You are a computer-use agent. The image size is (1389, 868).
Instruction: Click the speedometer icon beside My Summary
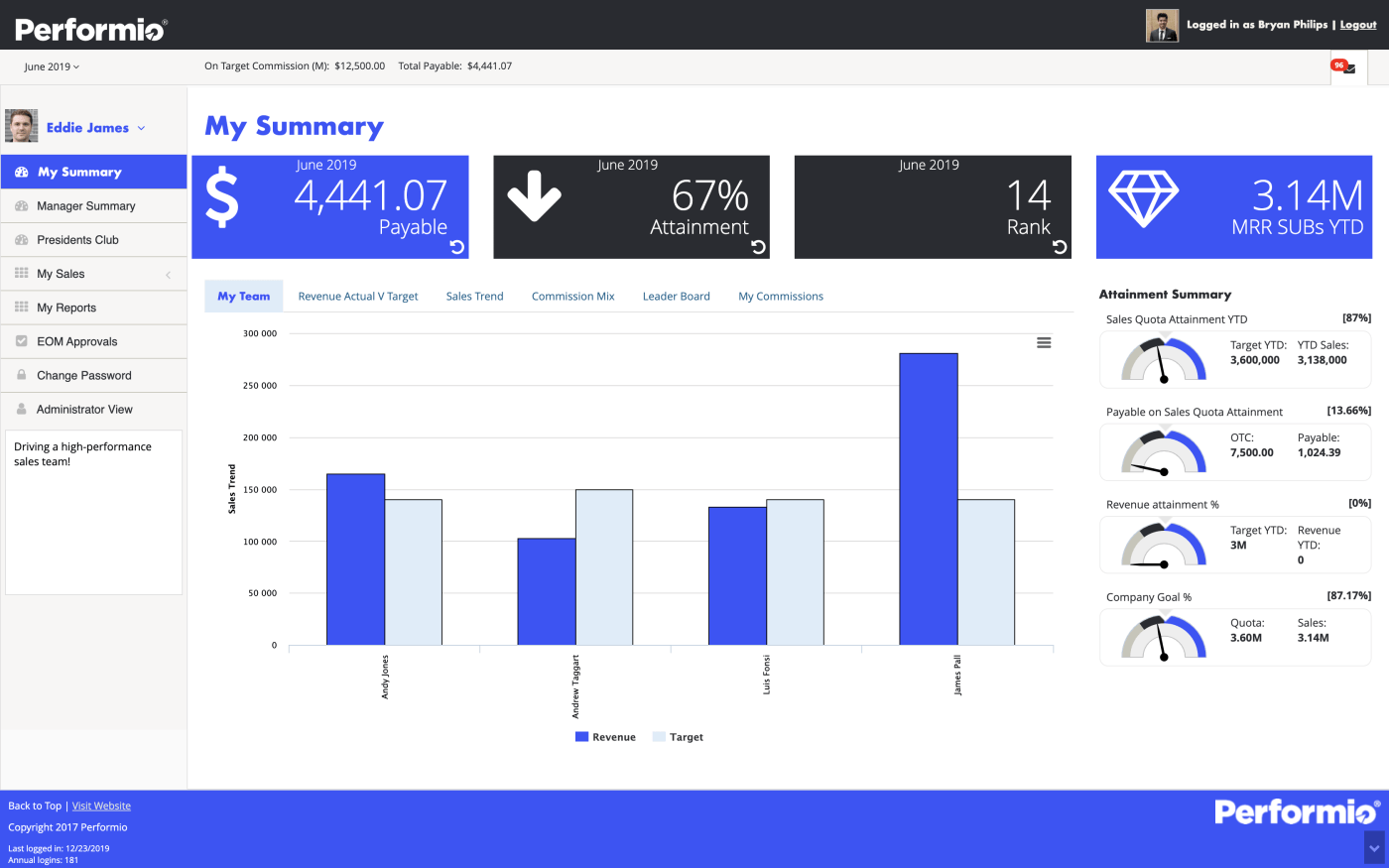[22, 172]
